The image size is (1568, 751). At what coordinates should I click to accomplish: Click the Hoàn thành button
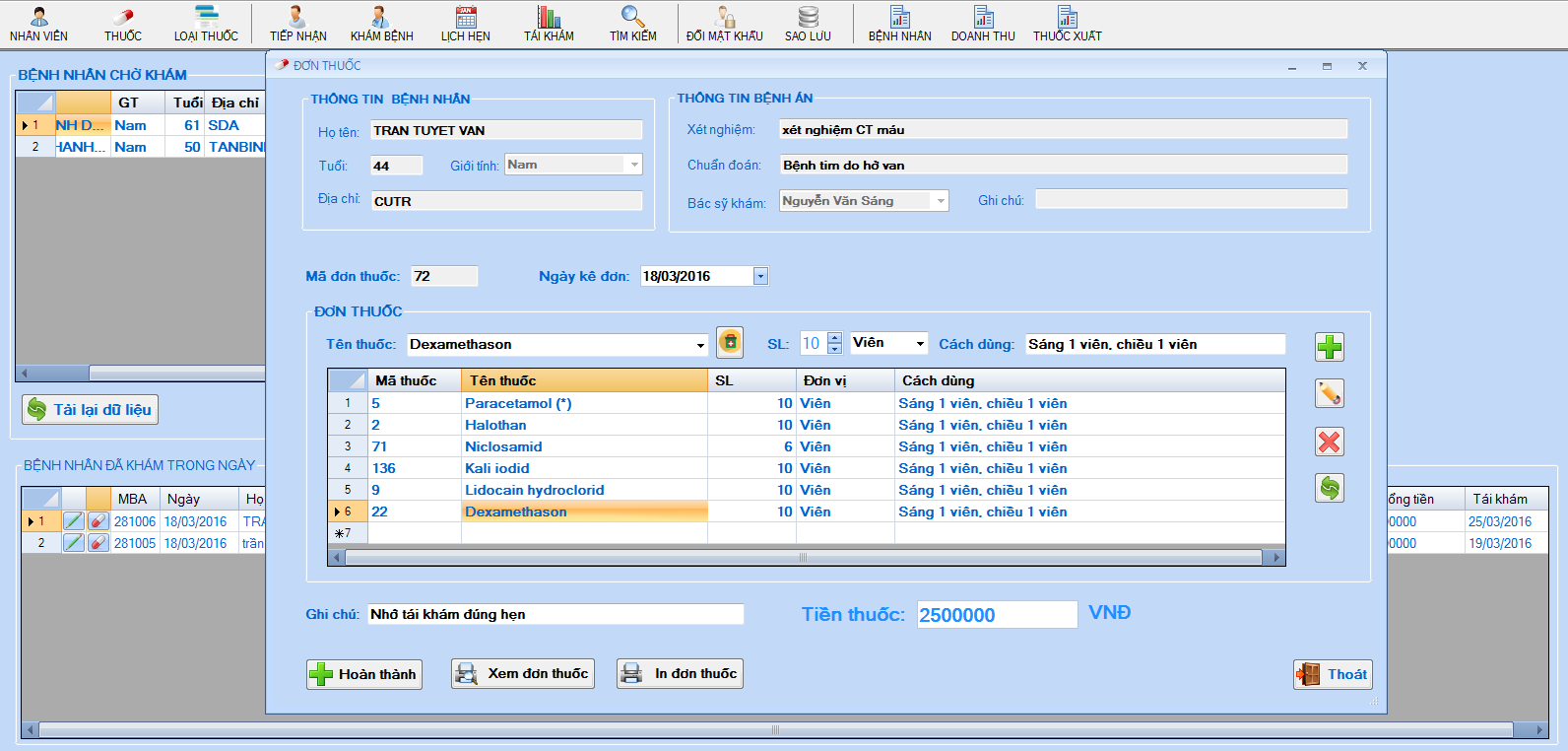(x=364, y=674)
